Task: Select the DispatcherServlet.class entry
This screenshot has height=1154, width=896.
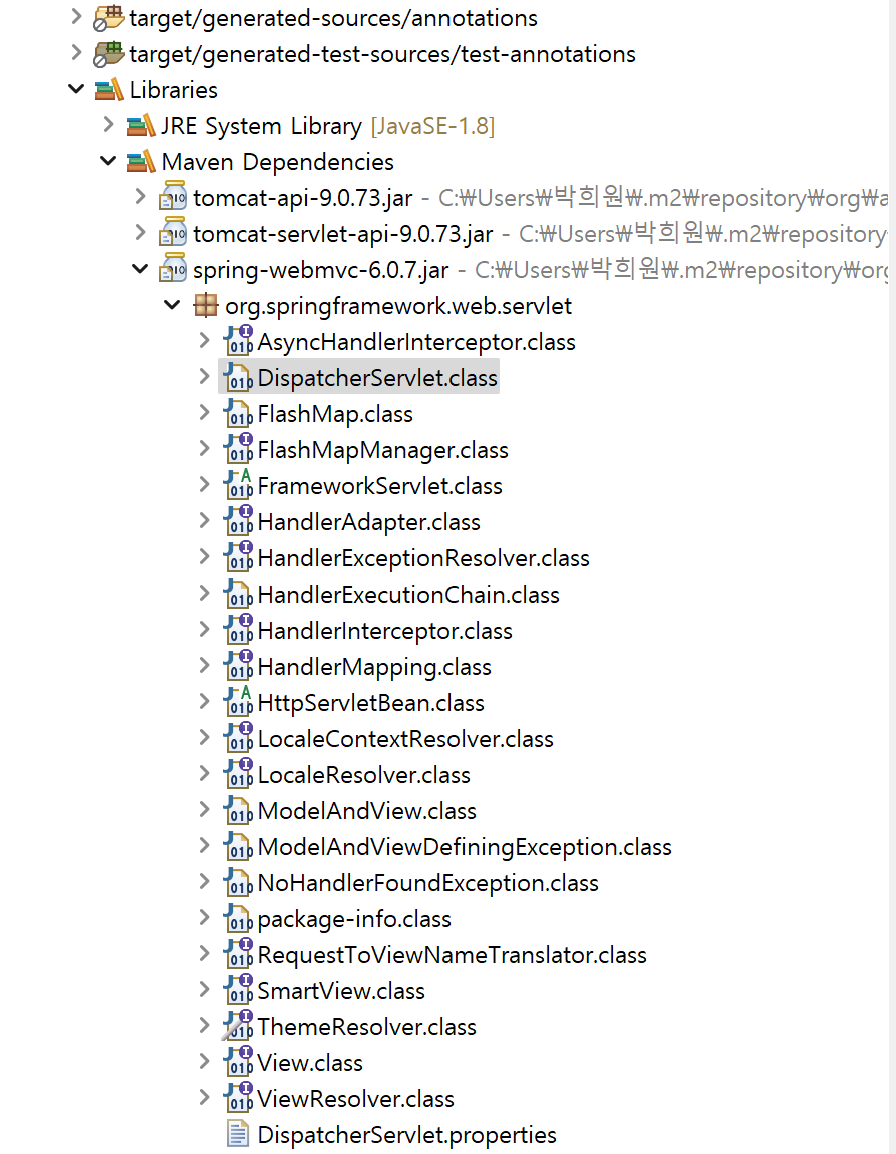Action: click(x=378, y=378)
